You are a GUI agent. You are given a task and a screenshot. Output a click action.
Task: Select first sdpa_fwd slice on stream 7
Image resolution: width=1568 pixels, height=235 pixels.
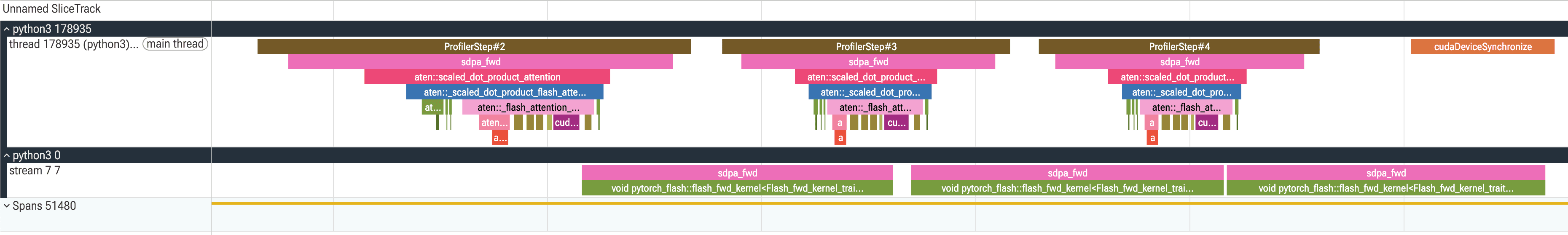click(737, 173)
